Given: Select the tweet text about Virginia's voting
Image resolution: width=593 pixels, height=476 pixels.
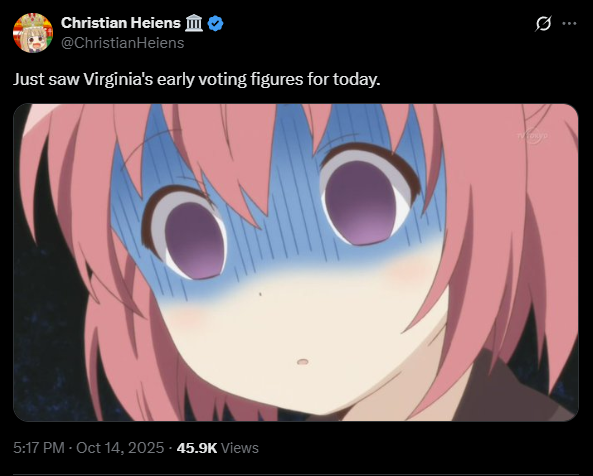Looking at the screenshot, I should click(x=197, y=79).
